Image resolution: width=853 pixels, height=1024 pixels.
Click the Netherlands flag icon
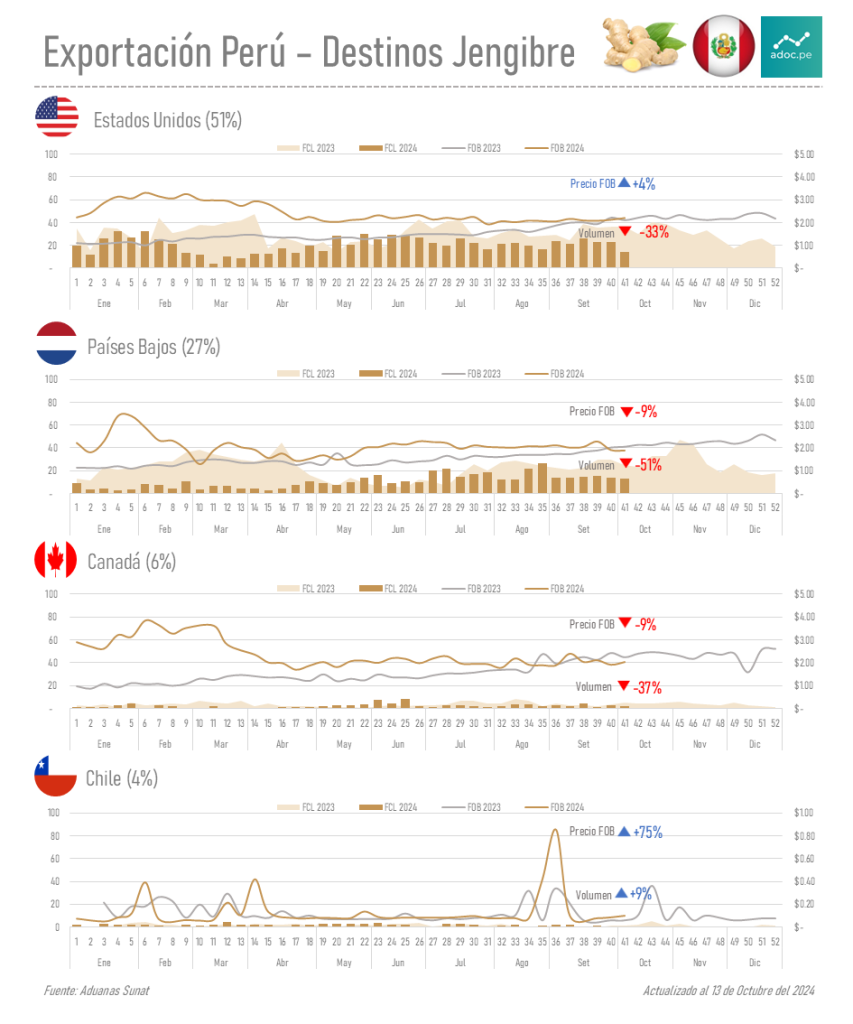[57, 343]
